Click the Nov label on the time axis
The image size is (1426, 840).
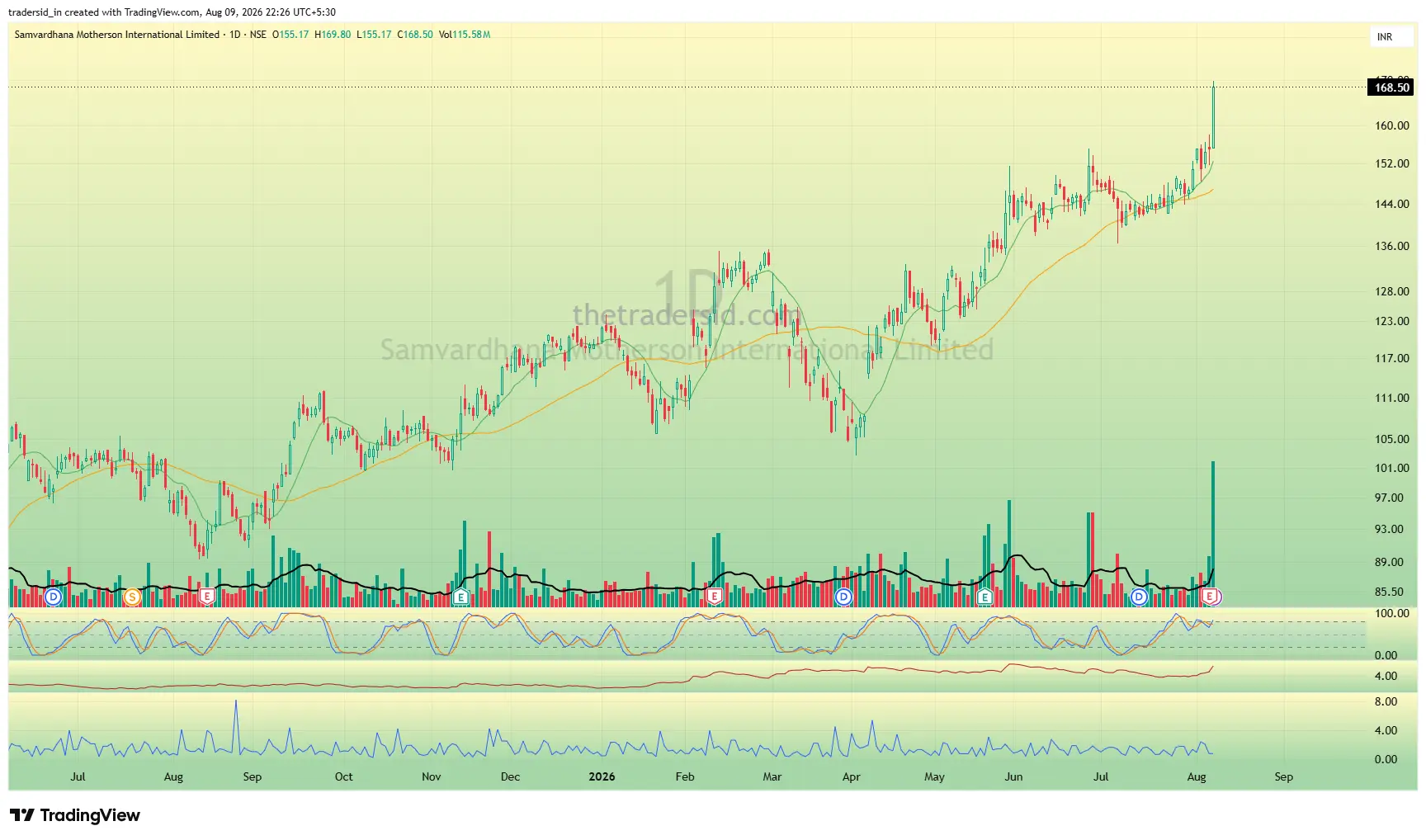point(431,777)
